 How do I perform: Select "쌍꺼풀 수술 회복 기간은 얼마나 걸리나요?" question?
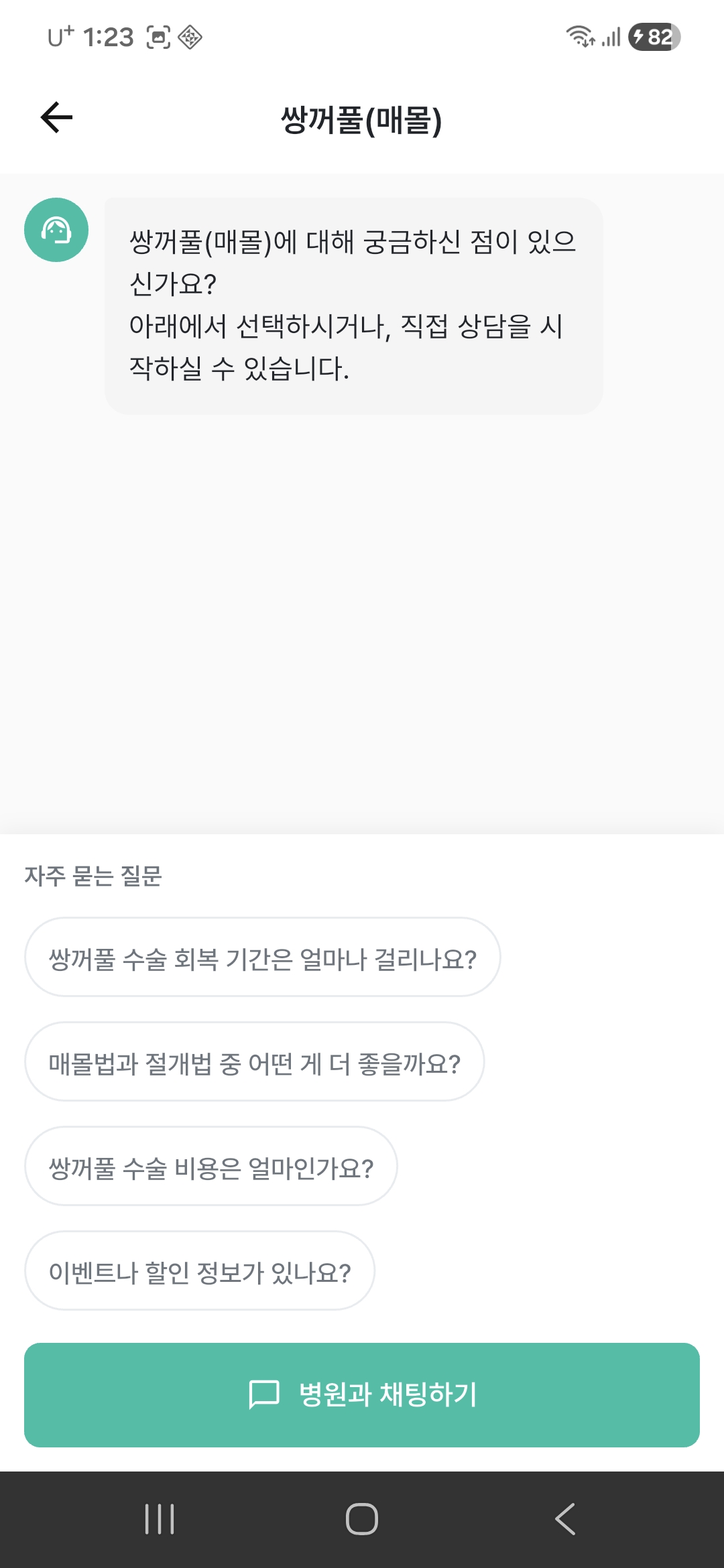262,958
